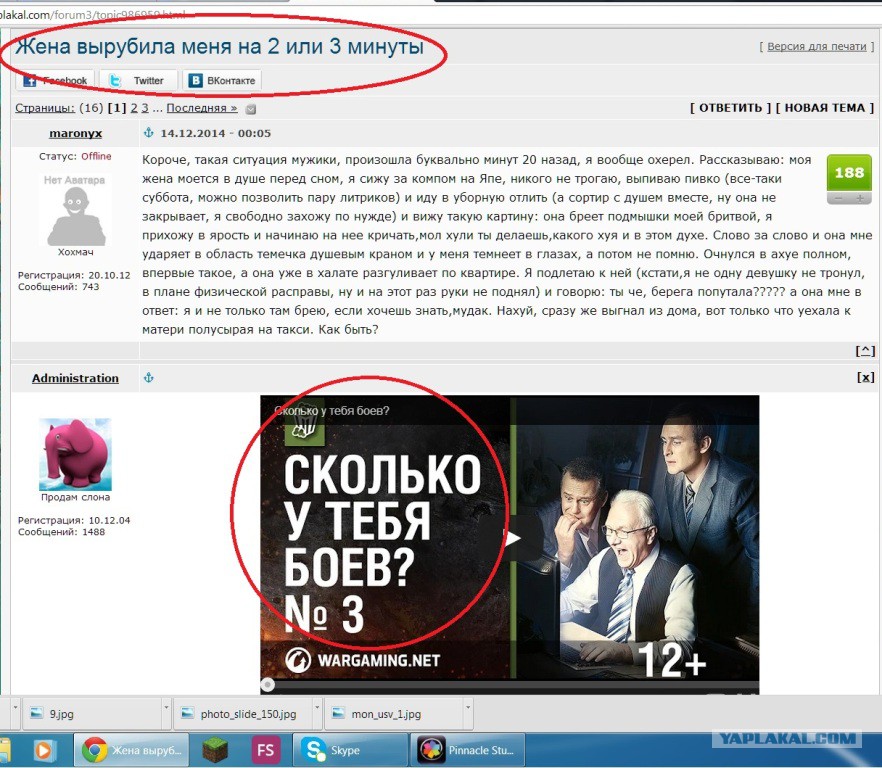Go to page 3 of the topic
The height and width of the screenshot is (768, 882).
(145, 108)
